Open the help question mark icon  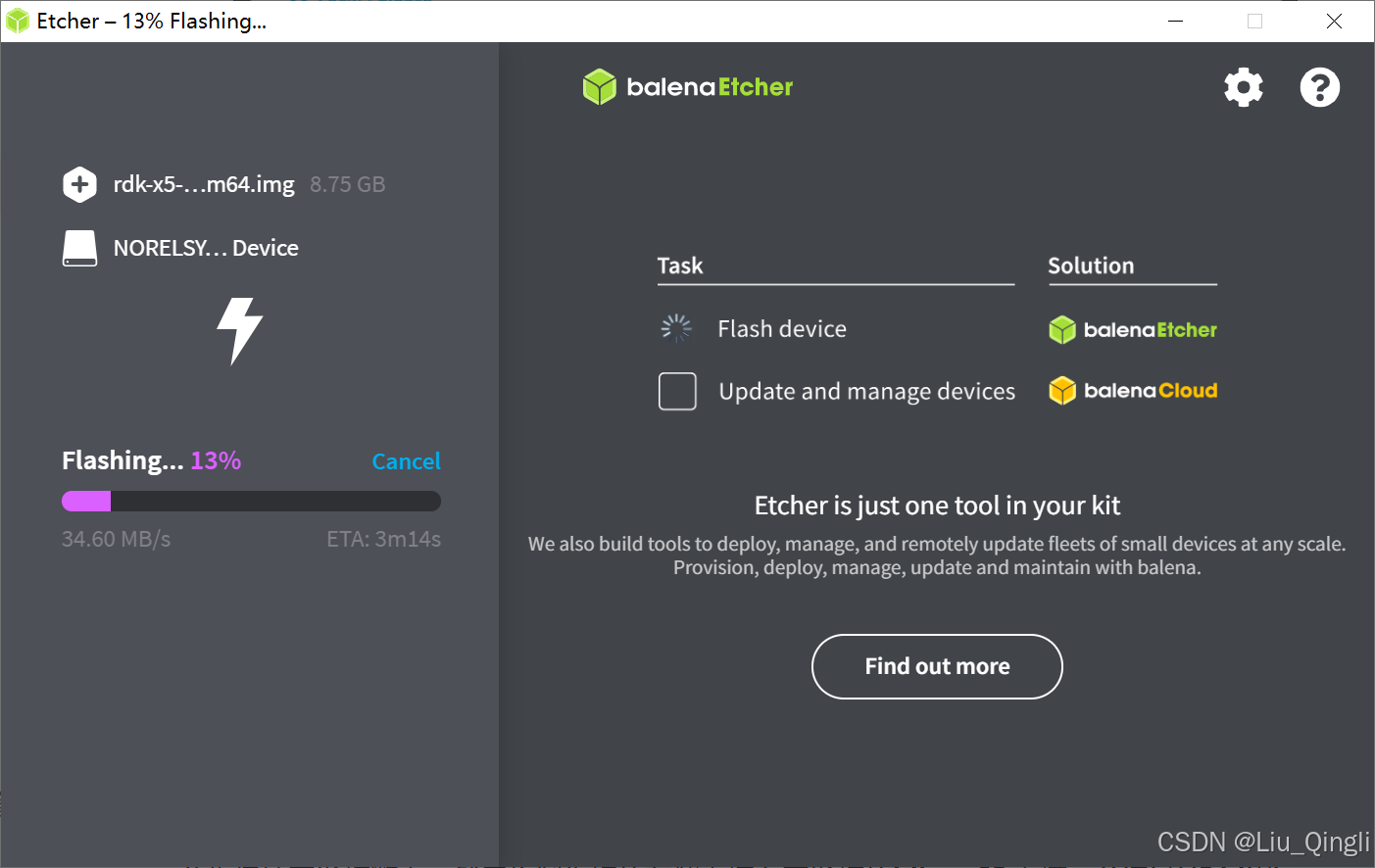tap(1320, 87)
